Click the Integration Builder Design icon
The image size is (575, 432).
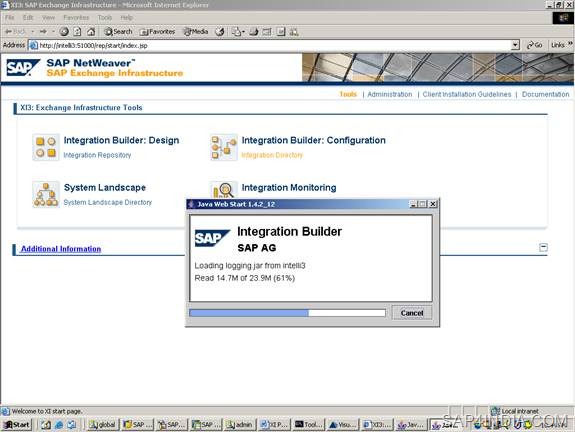pos(45,147)
